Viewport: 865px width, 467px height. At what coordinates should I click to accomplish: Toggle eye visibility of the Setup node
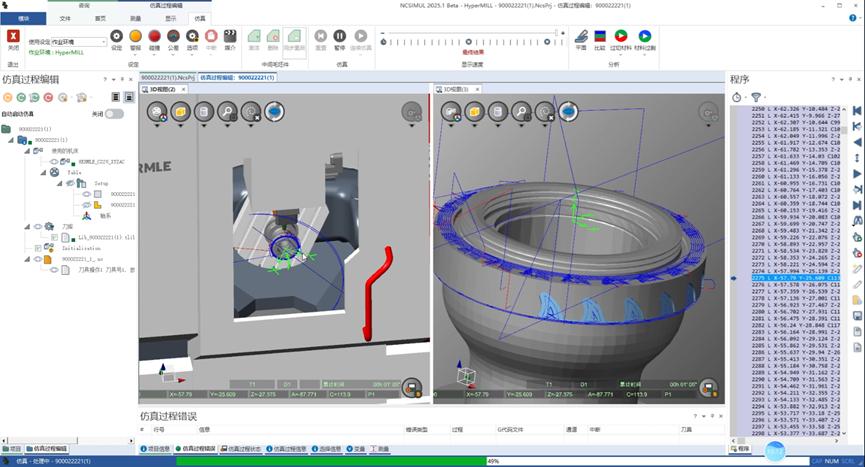pos(70,183)
